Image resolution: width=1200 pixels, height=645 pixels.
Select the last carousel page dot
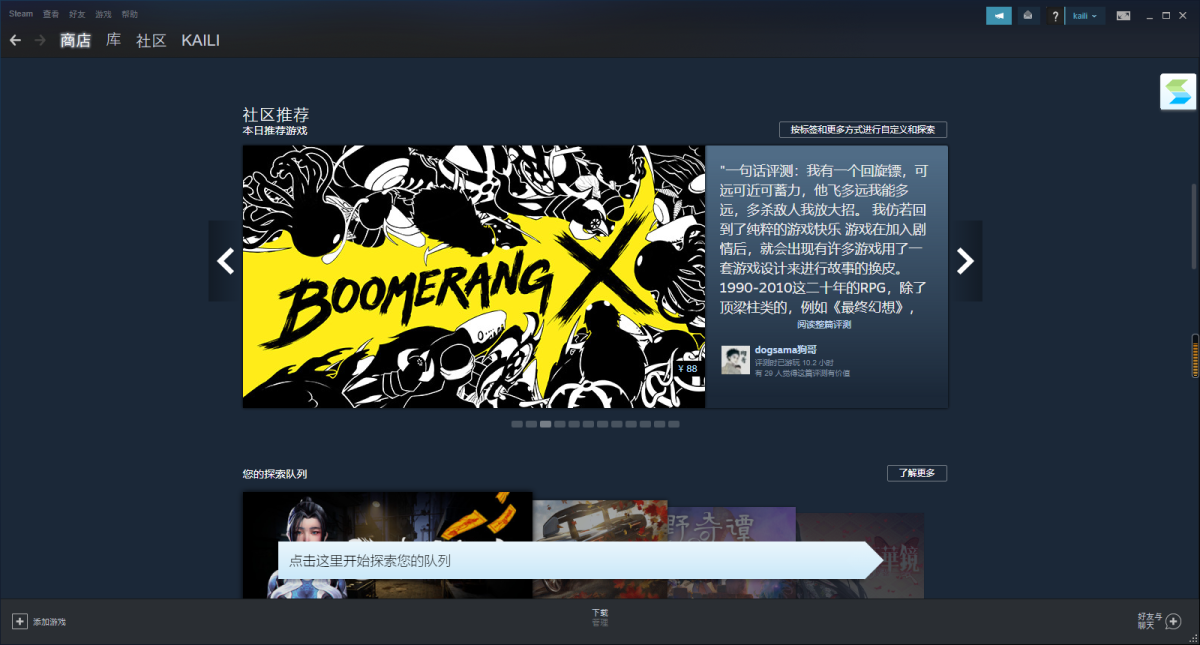674,424
